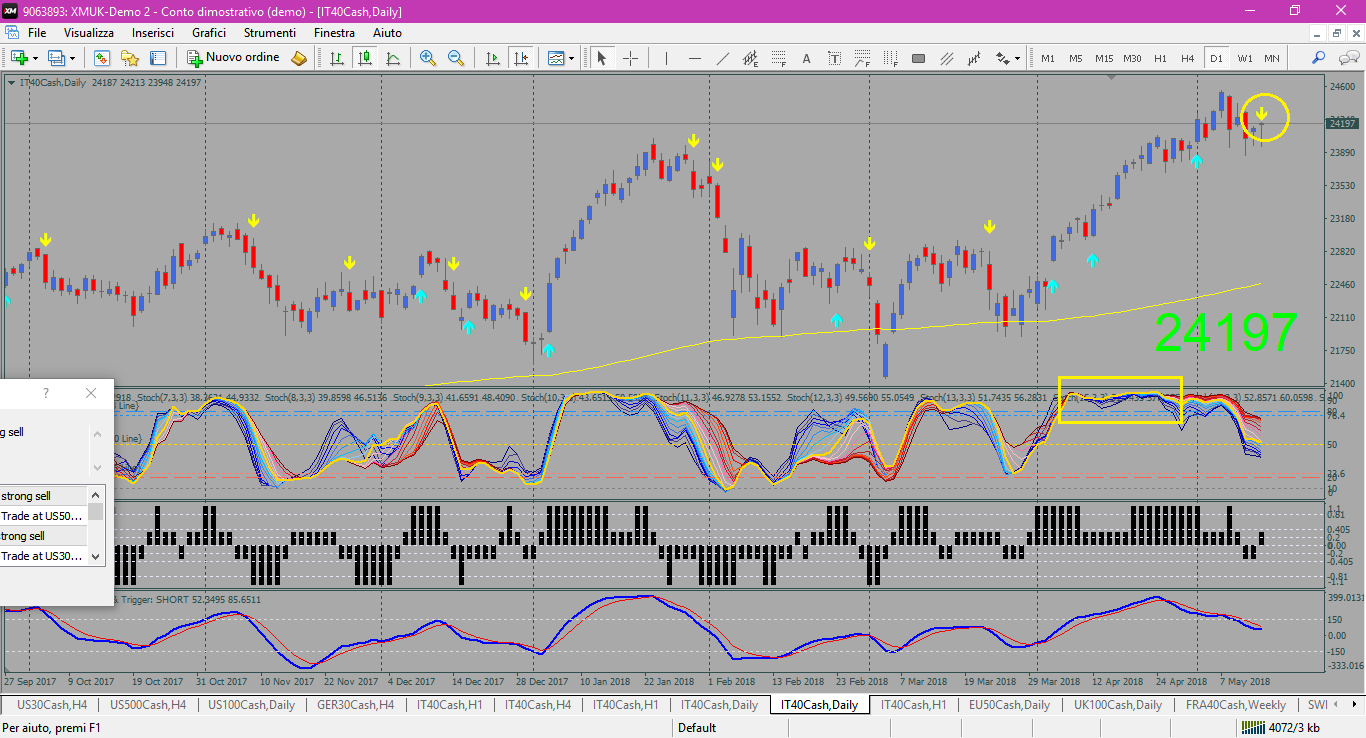Switch chart to line chart

click(x=393, y=58)
